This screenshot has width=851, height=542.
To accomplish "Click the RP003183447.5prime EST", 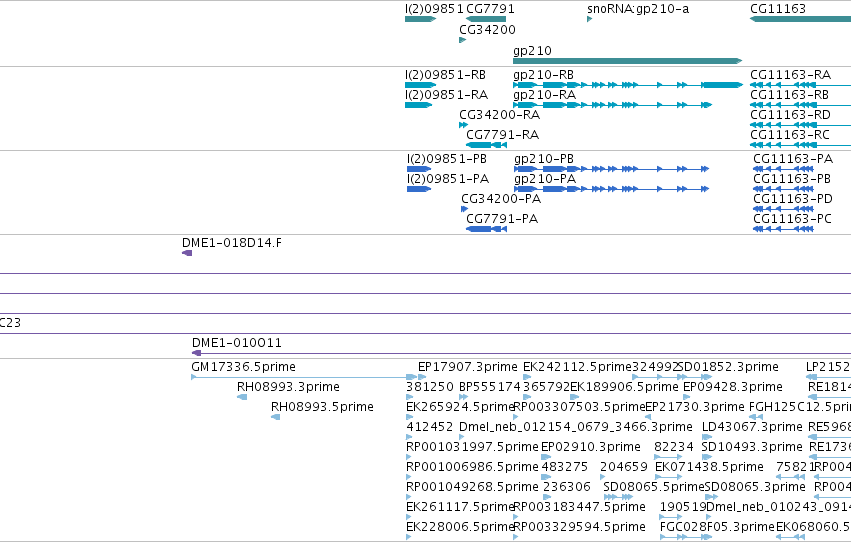I will click(x=516, y=518).
